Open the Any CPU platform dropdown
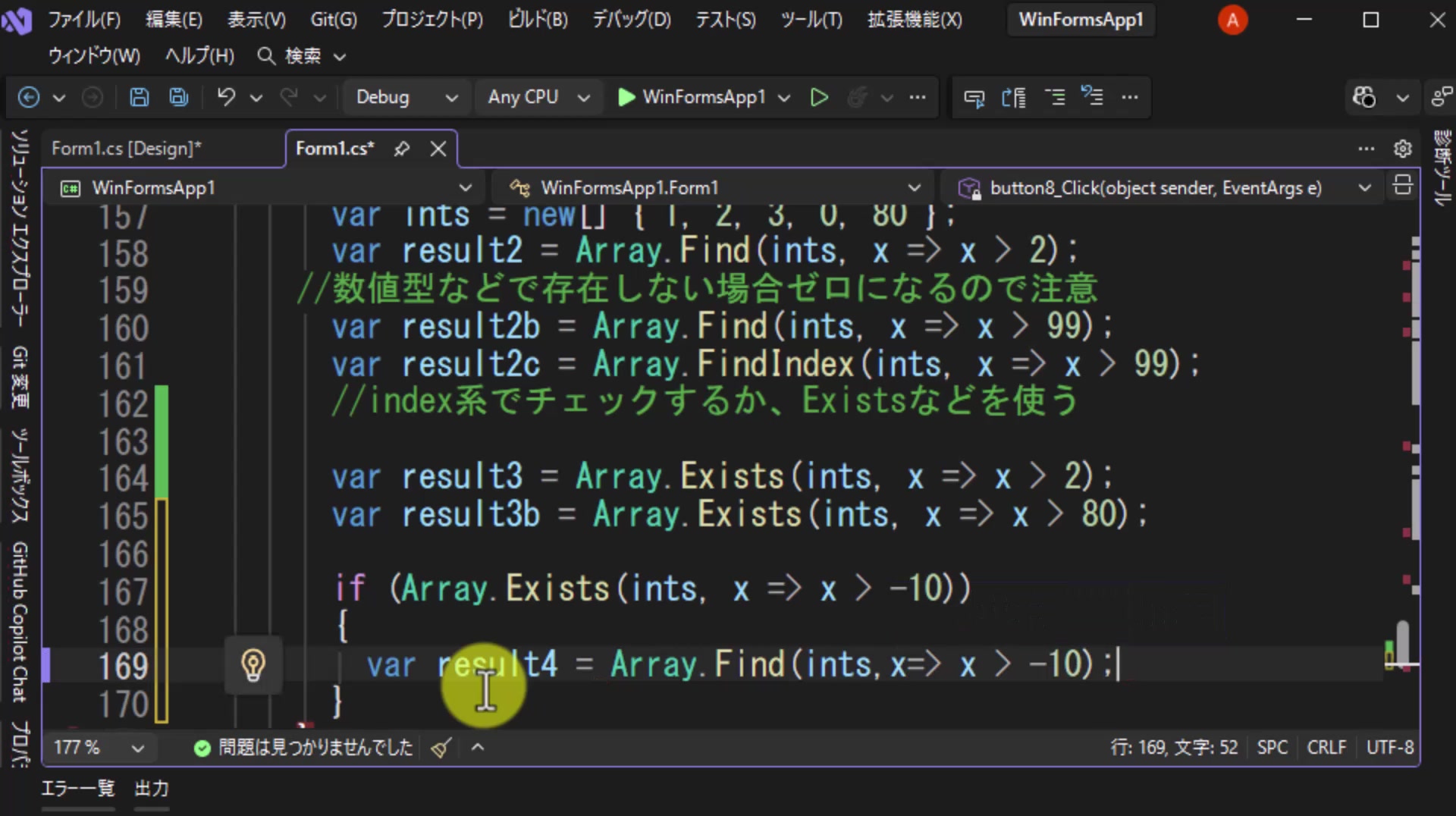The width and height of the screenshot is (1456, 816). 539,97
